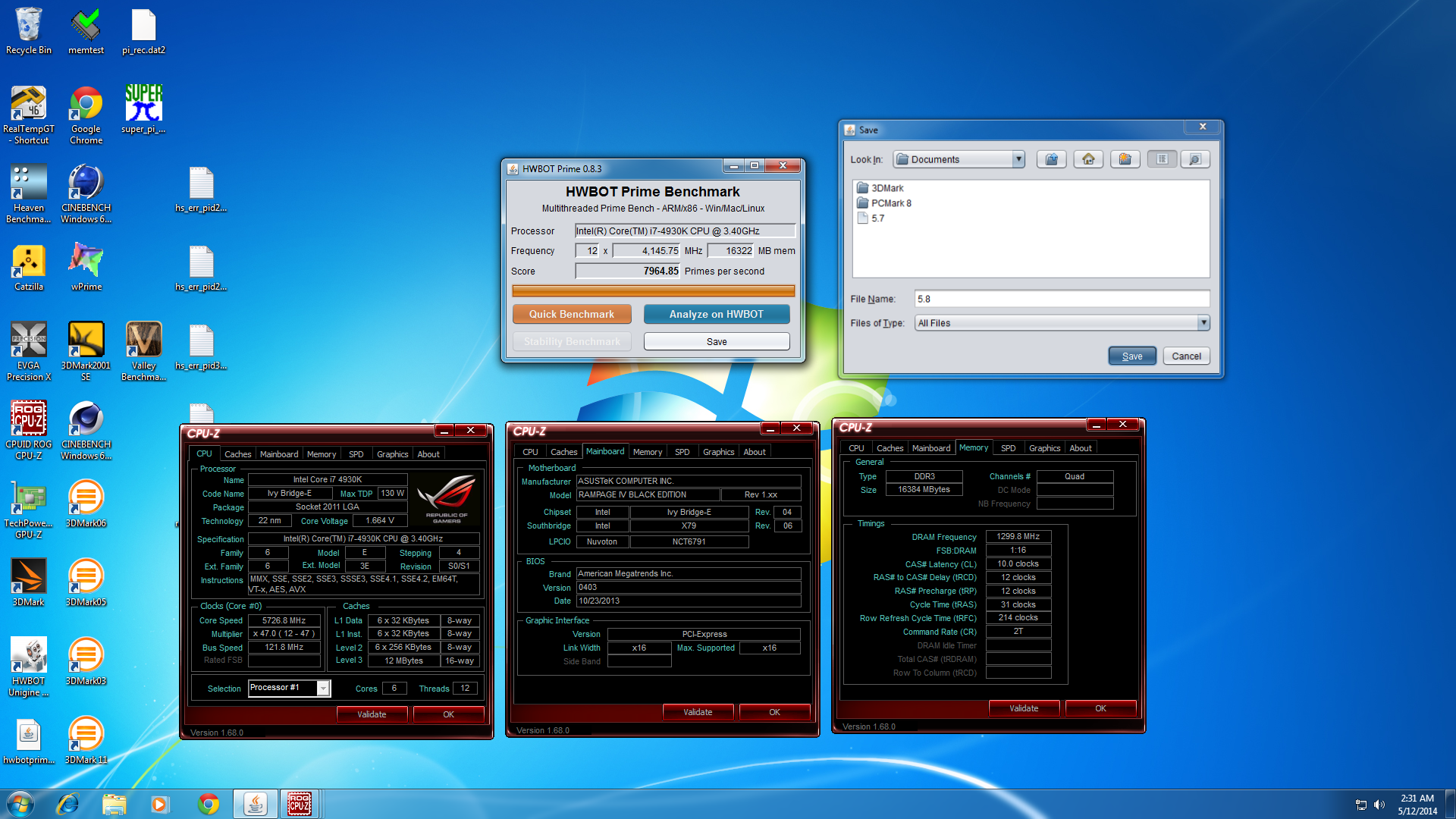This screenshot has height=819, width=1456.
Task: Switch to Java HWBOT Prime taskbar button
Action: pyautogui.click(x=255, y=804)
